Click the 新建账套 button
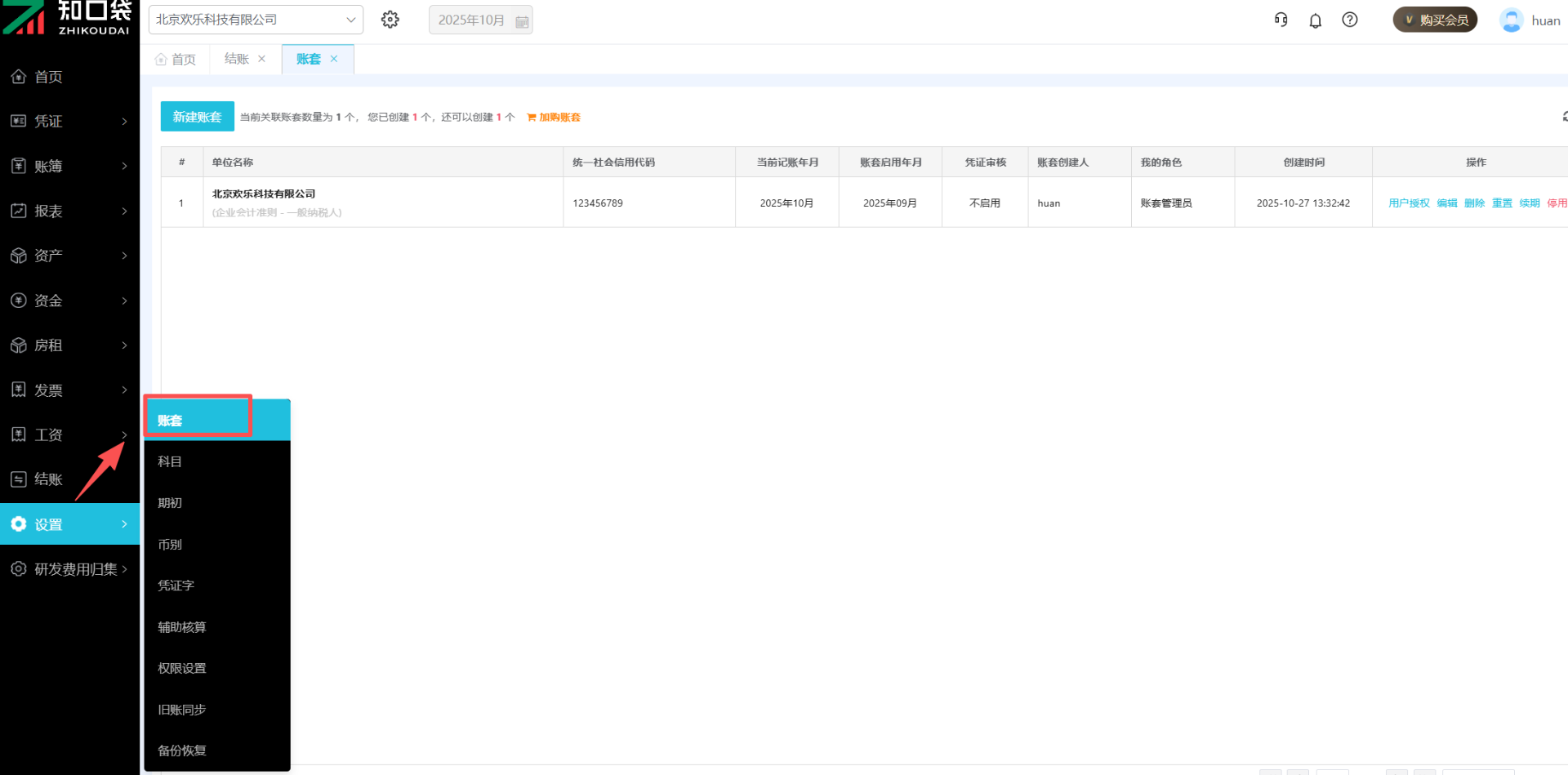1568x775 pixels. tap(197, 117)
